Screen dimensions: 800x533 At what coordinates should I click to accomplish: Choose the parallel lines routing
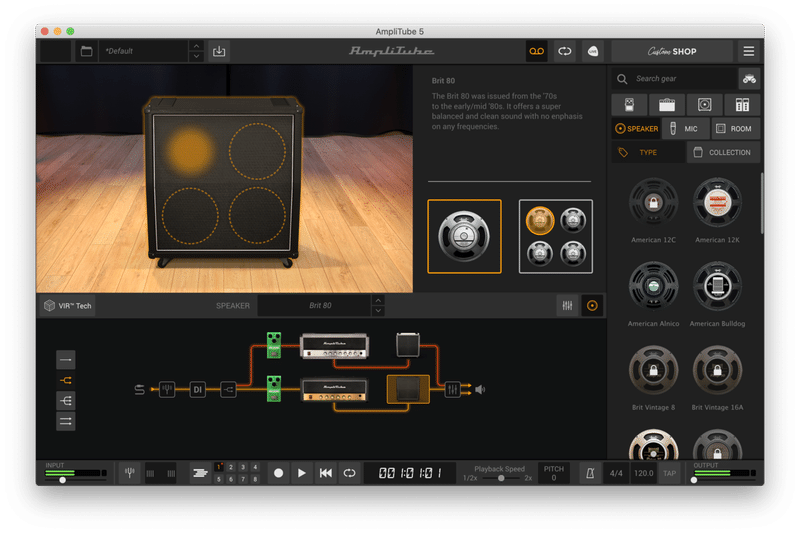[x=66, y=421]
